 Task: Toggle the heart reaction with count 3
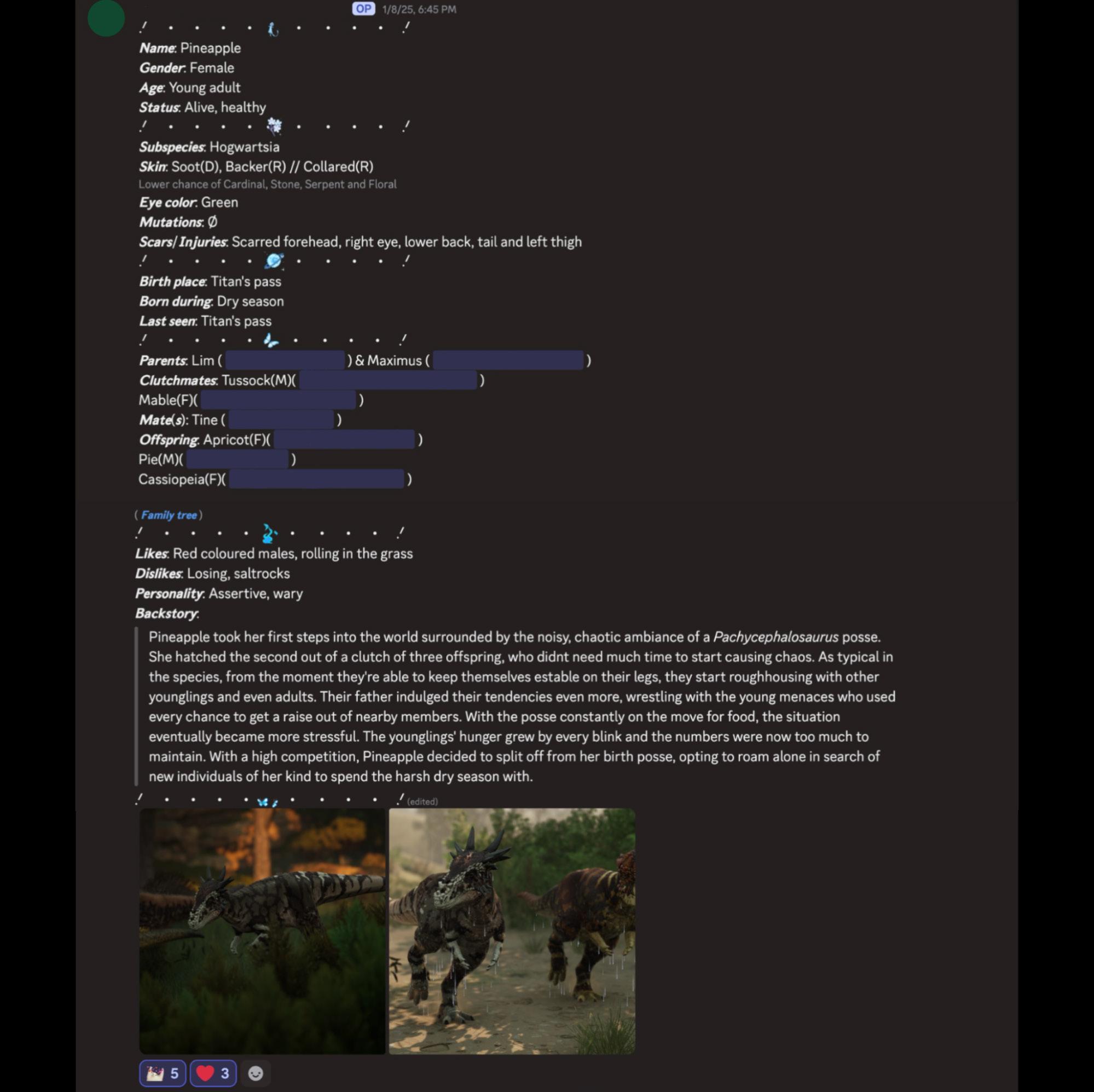pyautogui.click(x=213, y=1073)
